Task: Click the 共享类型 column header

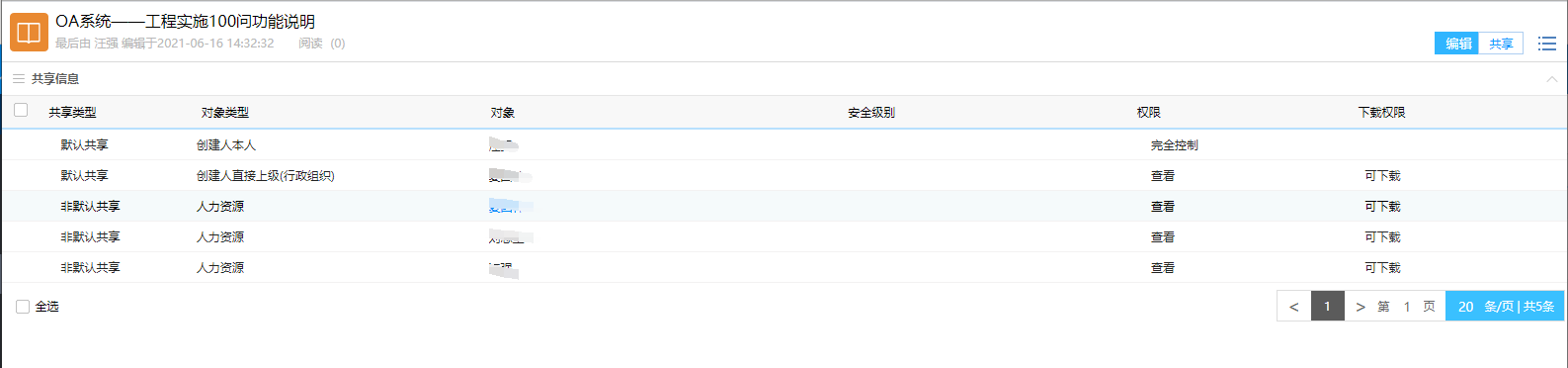Action: coord(73,113)
